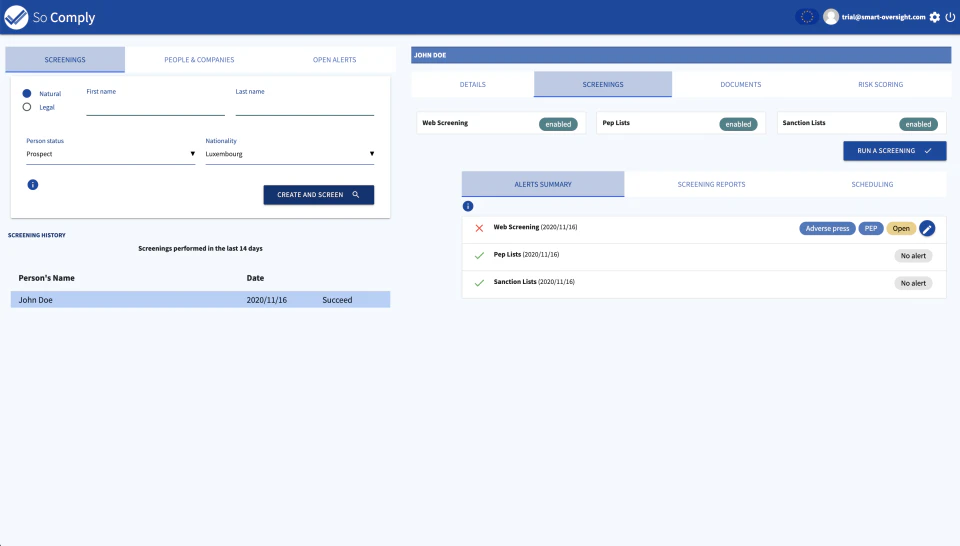
Task: Click No alert badge for Sanction Lists
Action: click(913, 283)
